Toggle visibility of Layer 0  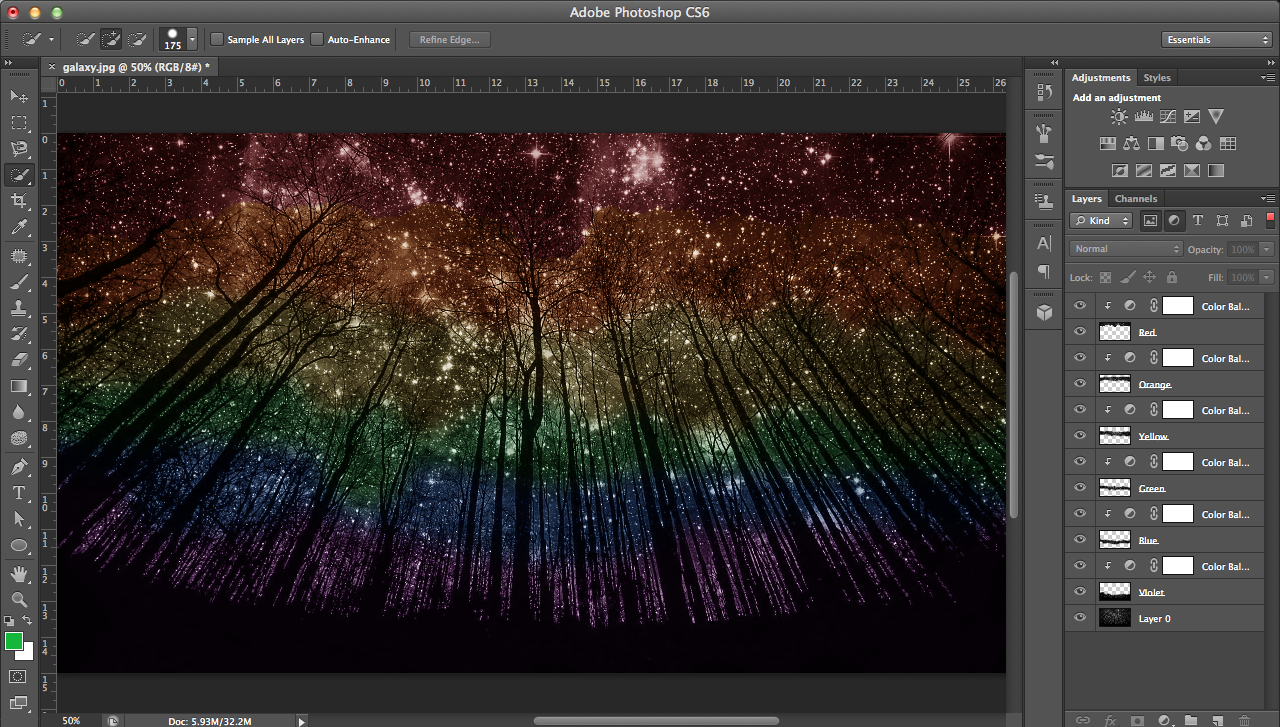click(x=1079, y=618)
